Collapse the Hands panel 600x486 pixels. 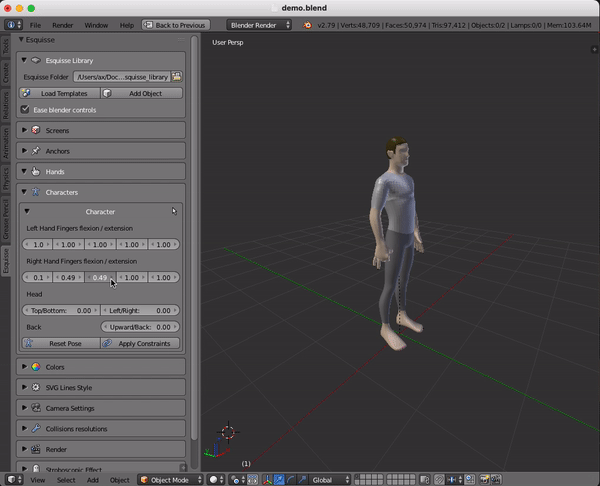coord(24,171)
